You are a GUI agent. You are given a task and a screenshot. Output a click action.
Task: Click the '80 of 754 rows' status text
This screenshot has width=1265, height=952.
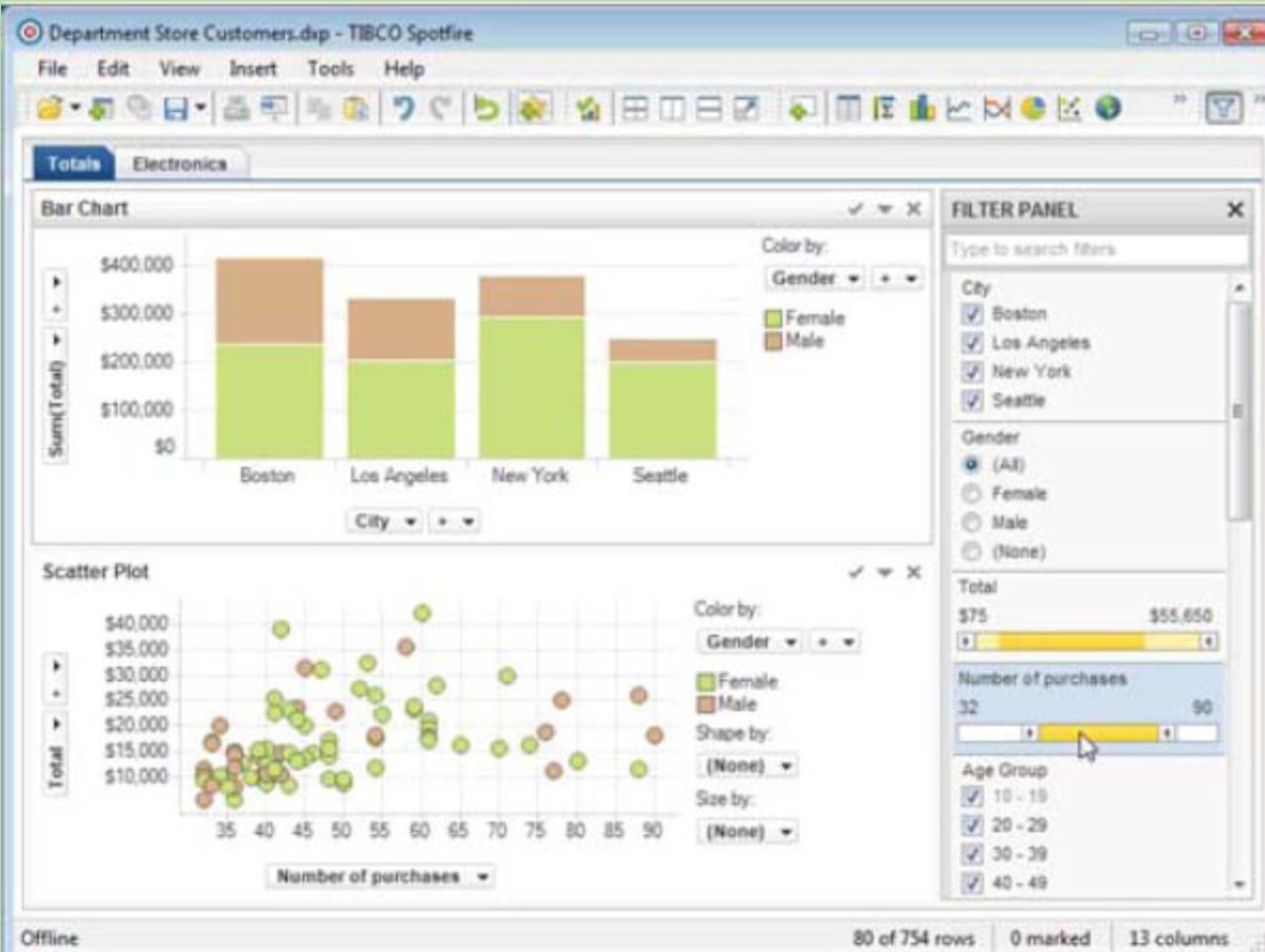(913, 938)
